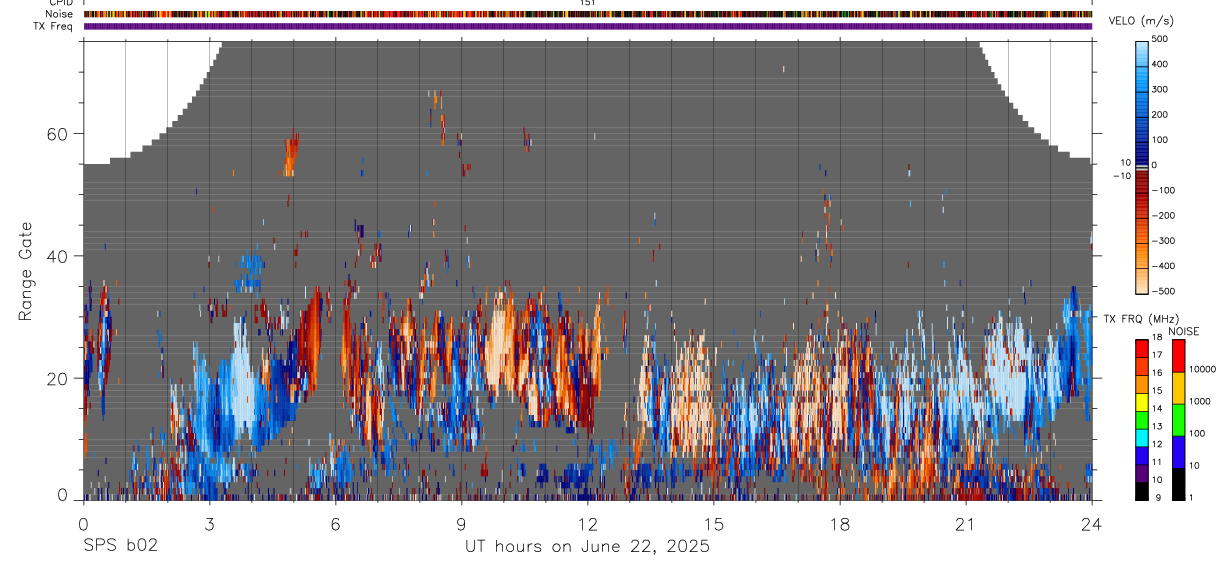Image resolution: width=1228 pixels, height=567 pixels.
Task: Click the Range Gate axis label
Action: pos(25,271)
